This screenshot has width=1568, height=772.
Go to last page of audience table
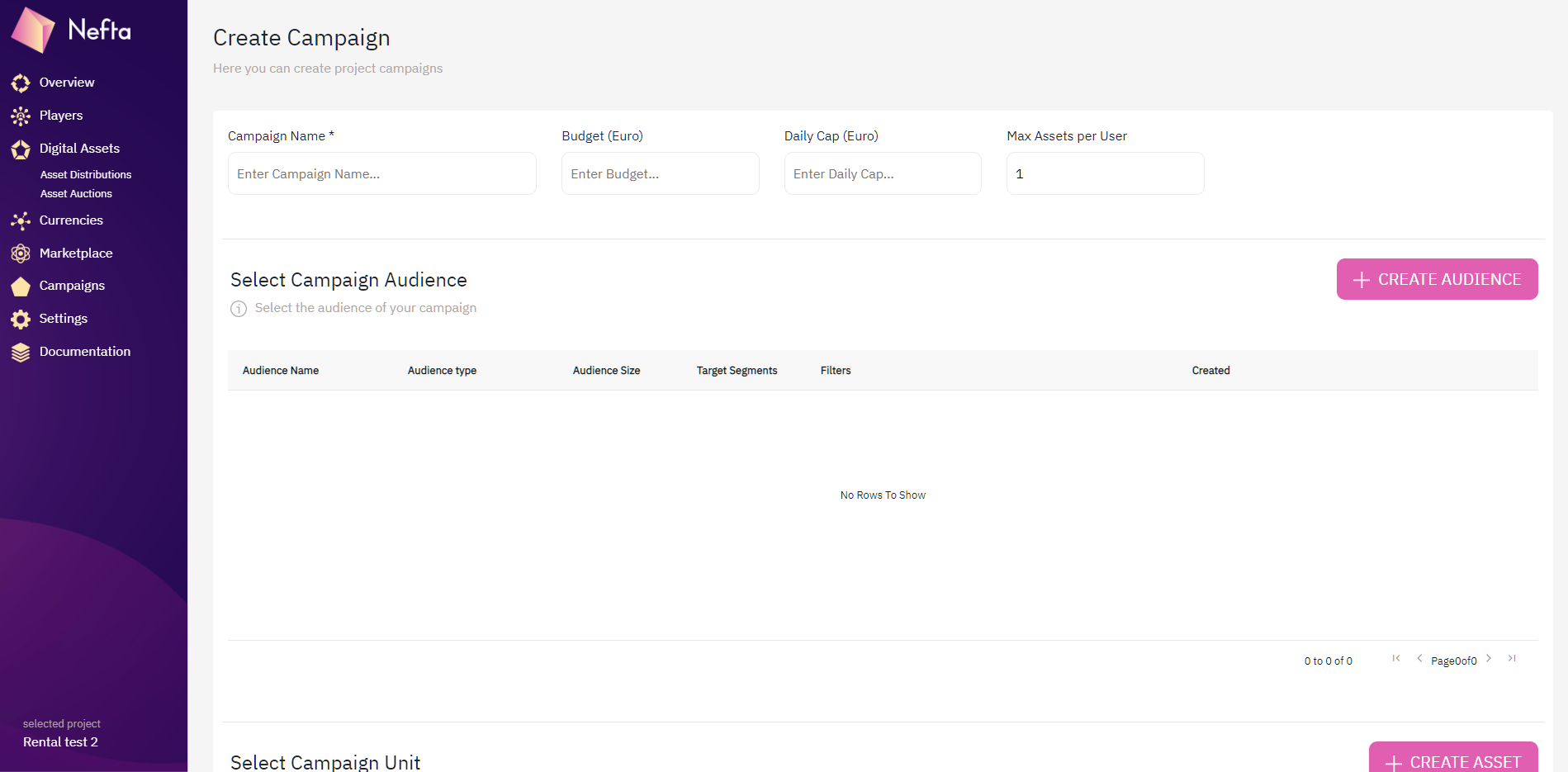[x=1512, y=658]
